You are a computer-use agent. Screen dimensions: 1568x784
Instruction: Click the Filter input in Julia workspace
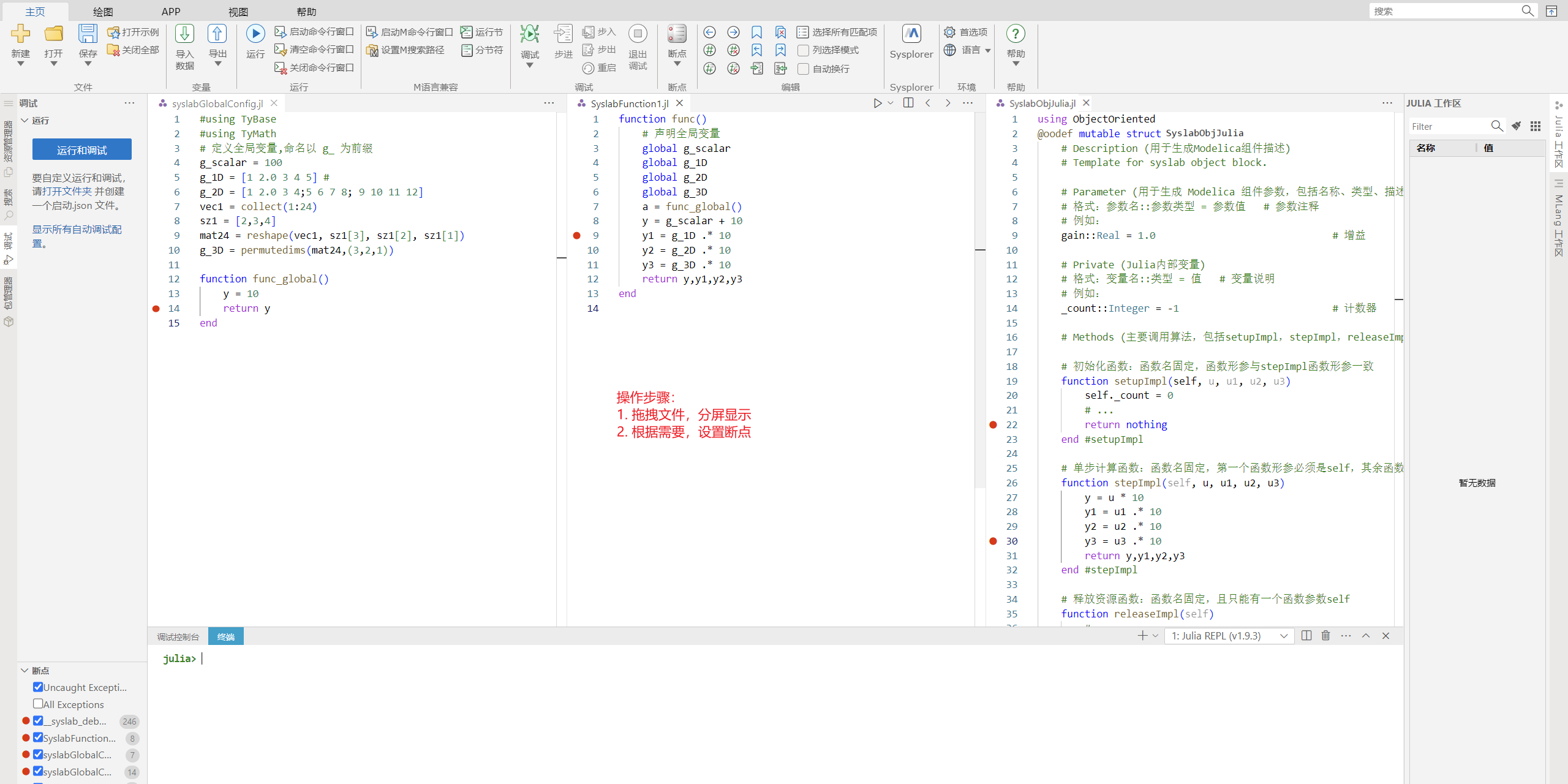click(x=1449, y=126)
